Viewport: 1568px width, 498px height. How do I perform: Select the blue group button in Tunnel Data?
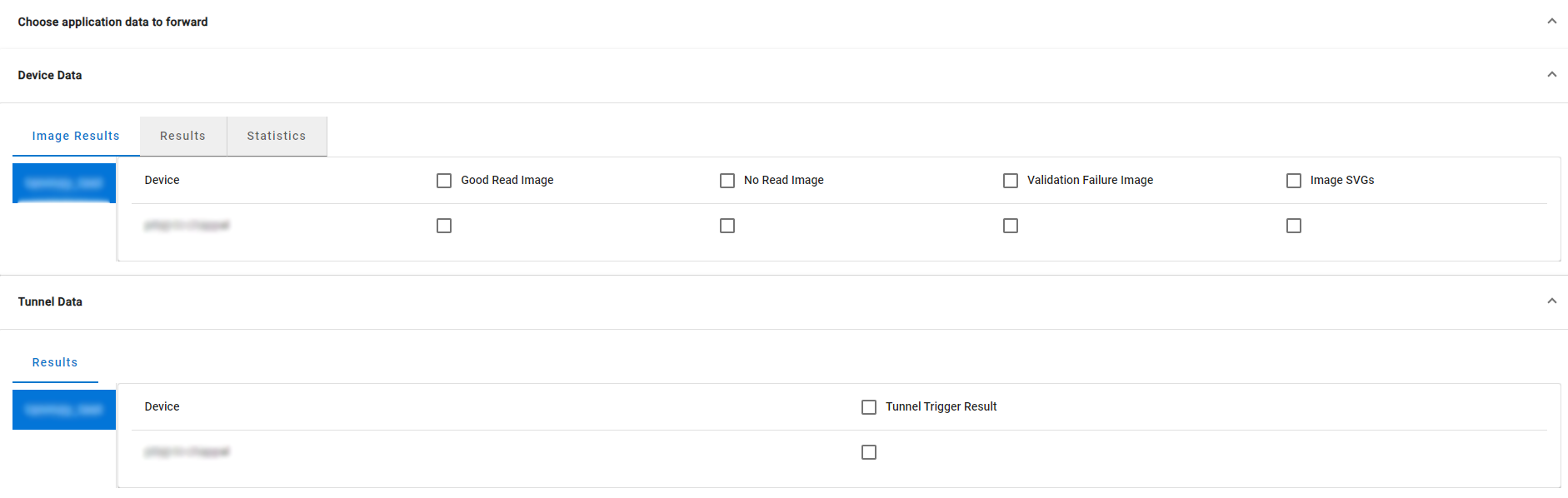click(64, 410)
